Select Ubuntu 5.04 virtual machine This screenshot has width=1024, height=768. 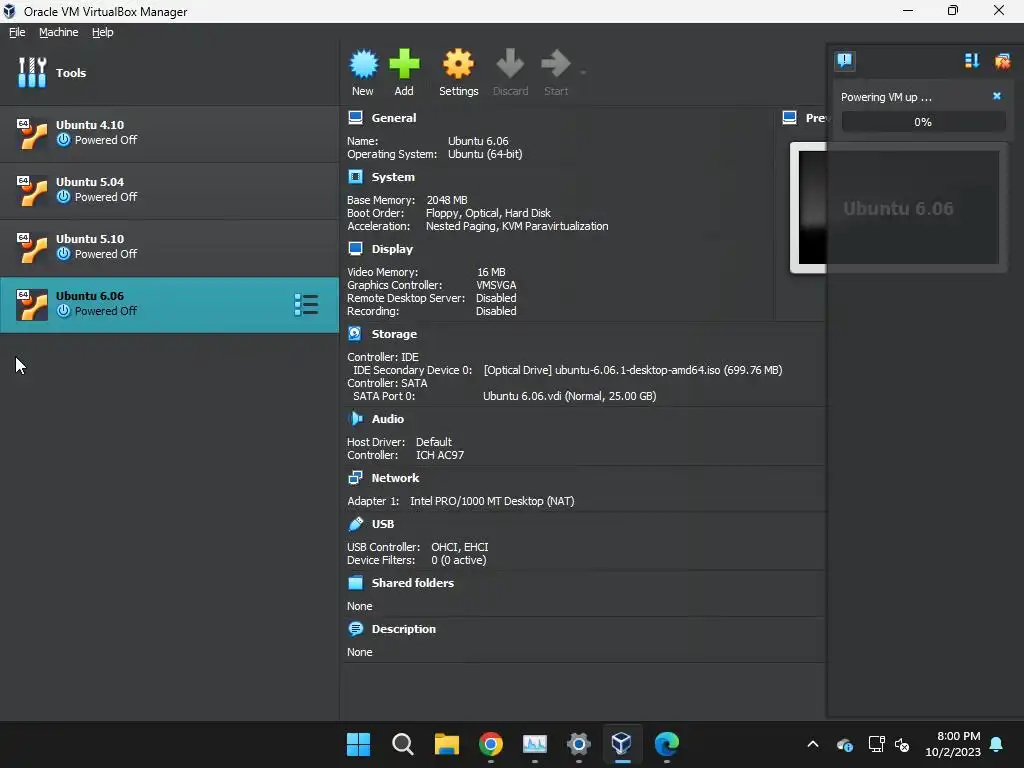tap(169, 190)
